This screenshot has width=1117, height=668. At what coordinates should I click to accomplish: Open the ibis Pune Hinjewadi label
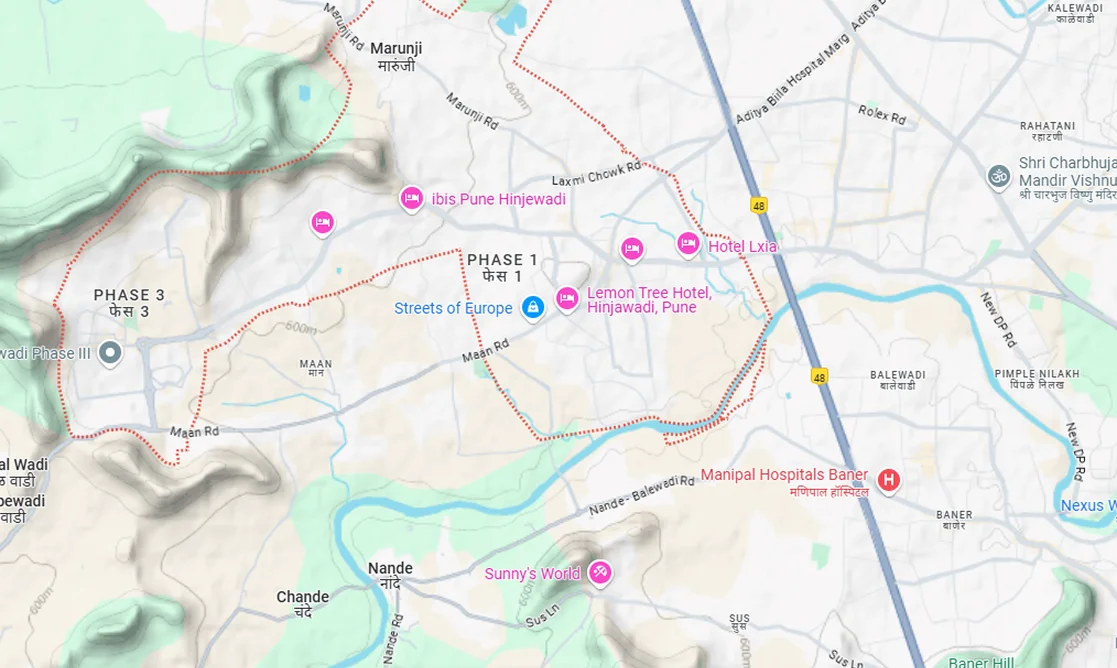click(498, 199)
